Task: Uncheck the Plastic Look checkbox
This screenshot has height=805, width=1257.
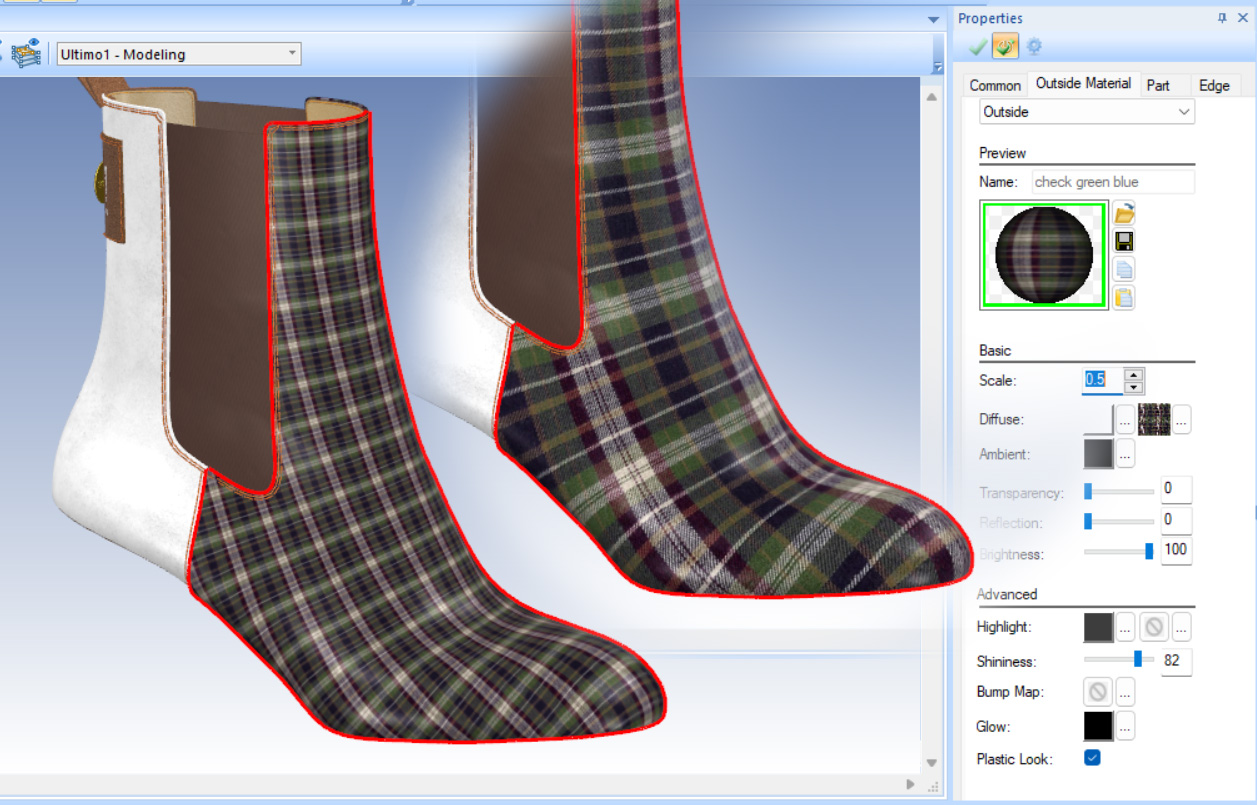Action: point(1092,758)
